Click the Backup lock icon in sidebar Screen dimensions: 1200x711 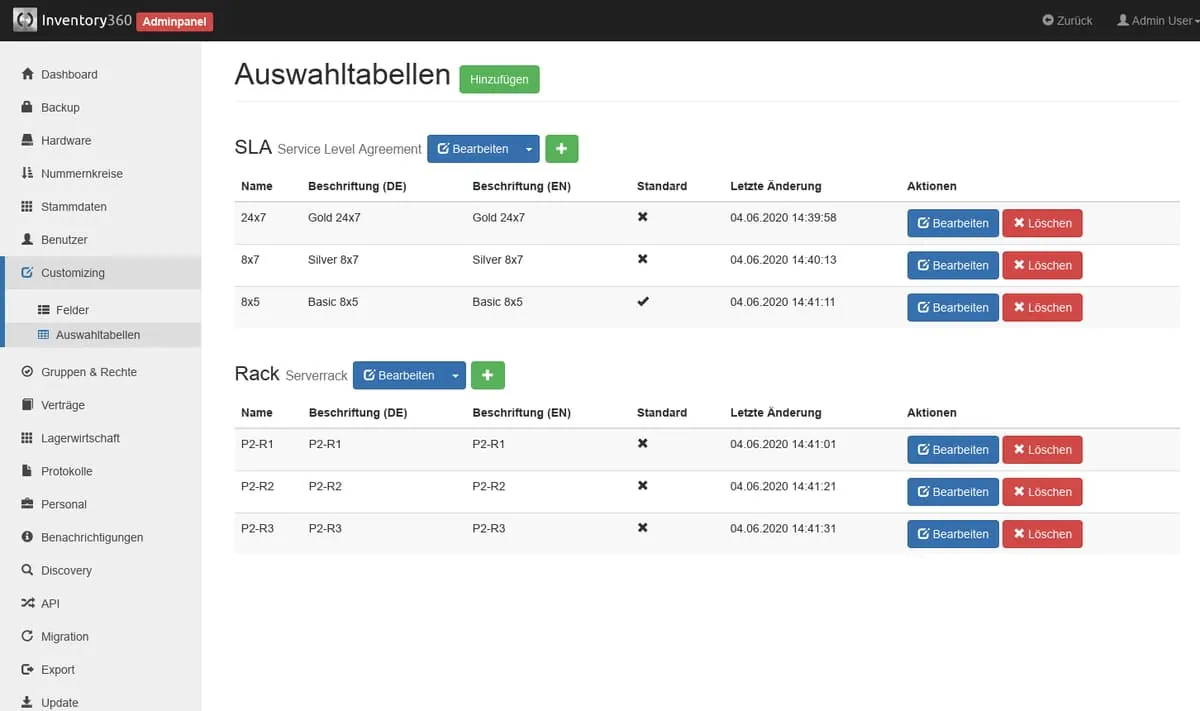(x=27, y=107)
